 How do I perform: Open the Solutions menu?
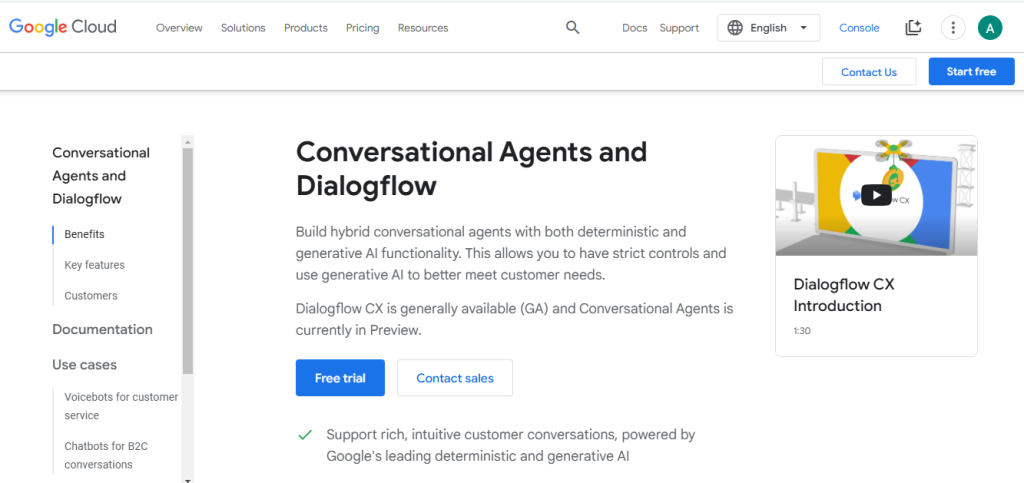(243, 28)
